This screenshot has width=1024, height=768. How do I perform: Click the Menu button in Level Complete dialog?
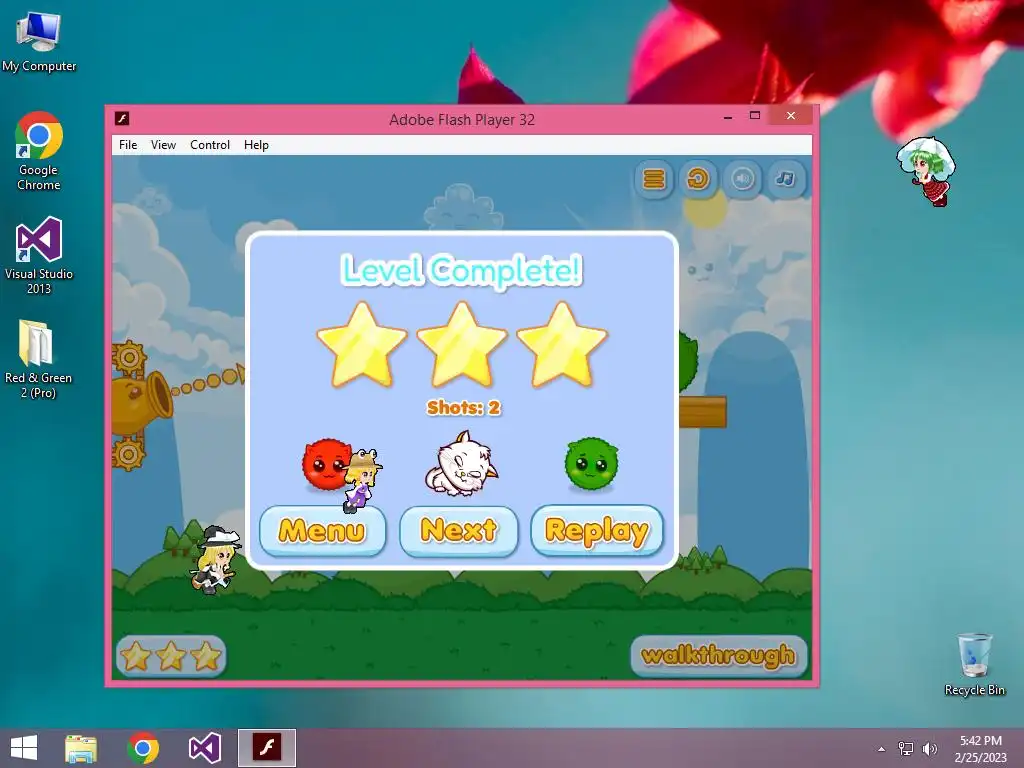tap(322, 530)
